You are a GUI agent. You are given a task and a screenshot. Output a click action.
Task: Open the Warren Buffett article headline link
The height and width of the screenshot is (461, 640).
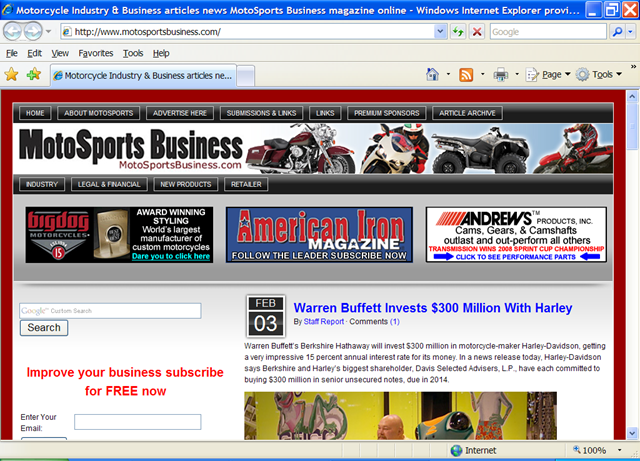point(433,308)
